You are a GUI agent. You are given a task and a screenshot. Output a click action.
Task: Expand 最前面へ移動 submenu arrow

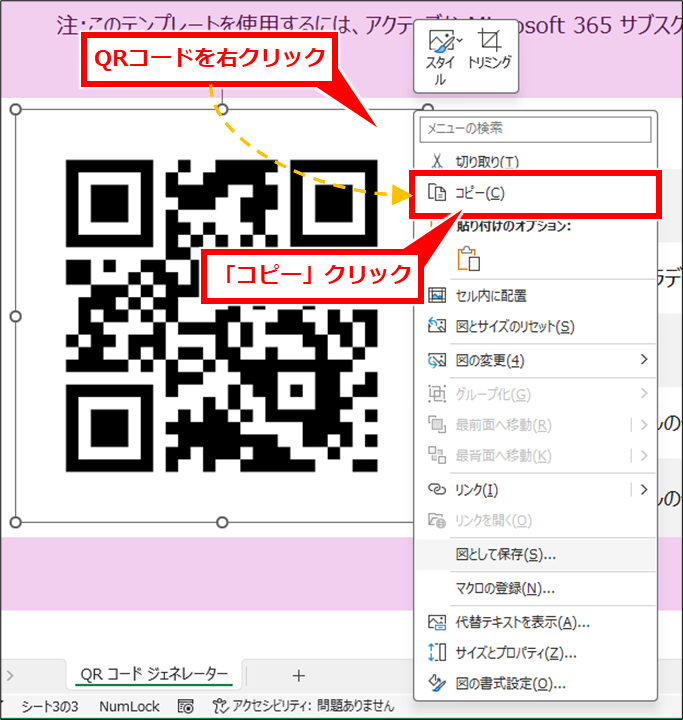pos(644,425)
